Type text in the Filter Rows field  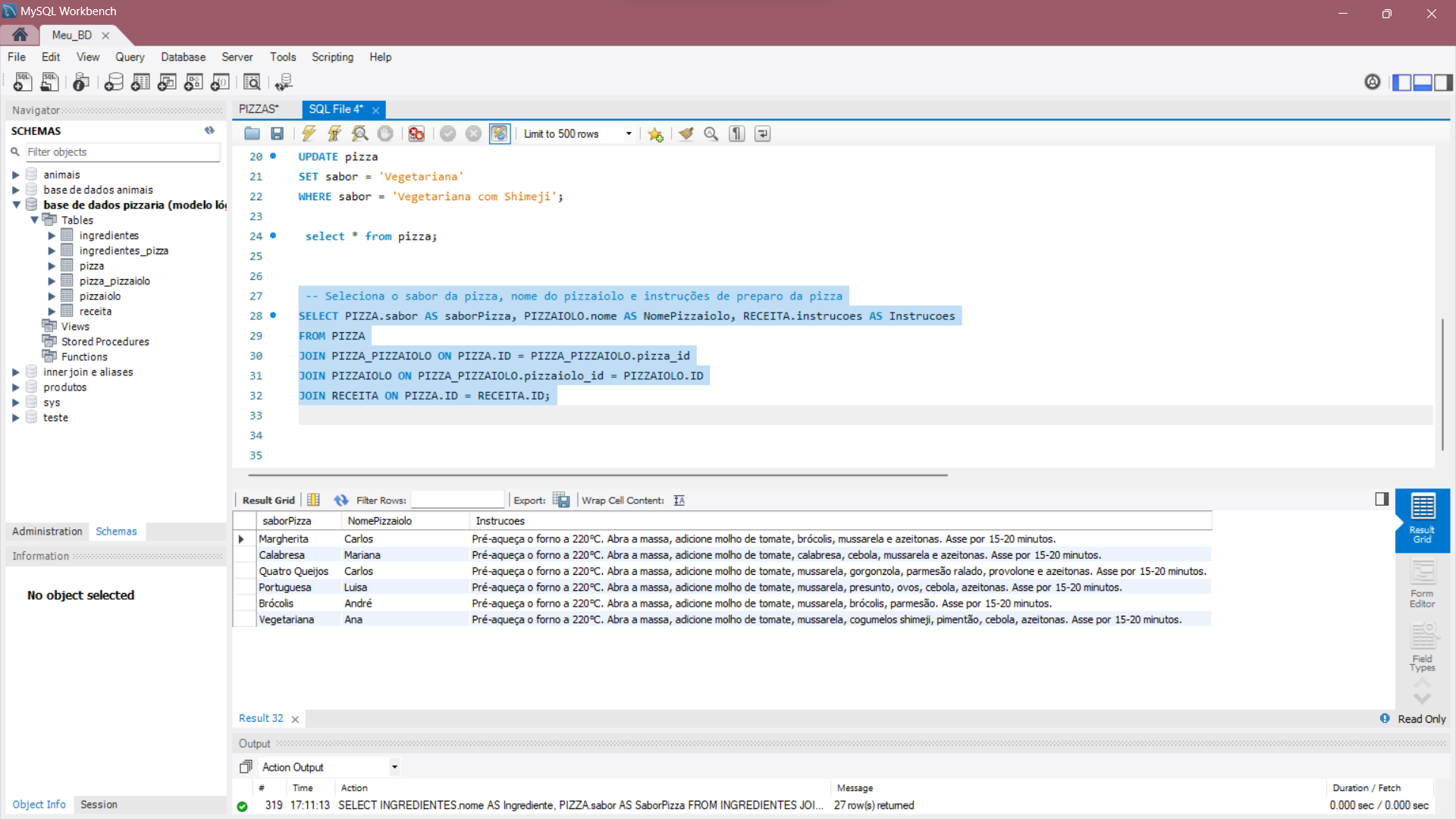[x=457, y=500]
